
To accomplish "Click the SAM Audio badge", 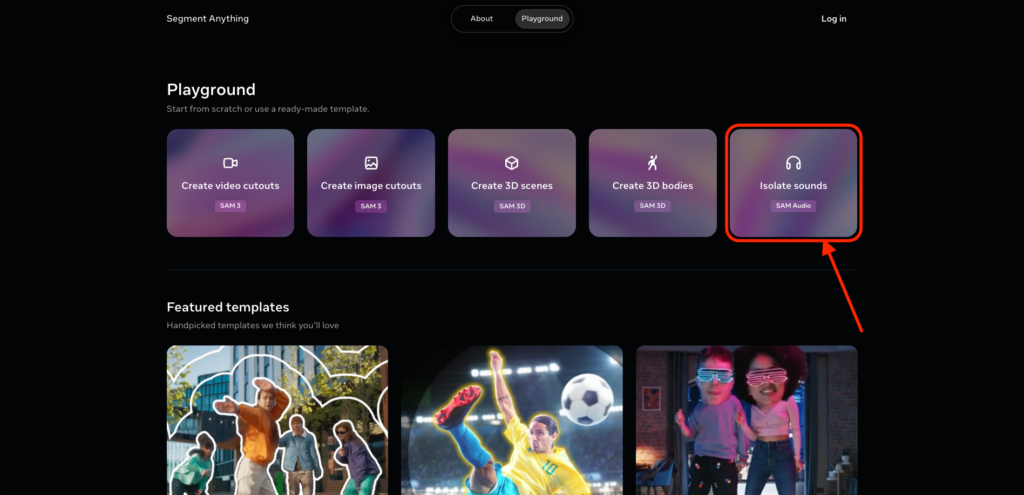I will [793, 206].
